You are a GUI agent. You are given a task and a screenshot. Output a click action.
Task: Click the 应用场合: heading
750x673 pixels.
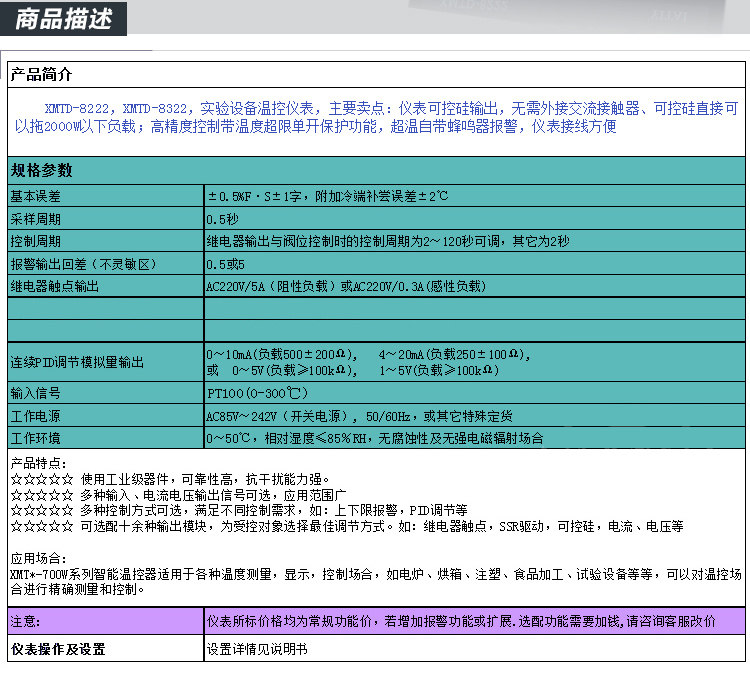pos(38,558)
